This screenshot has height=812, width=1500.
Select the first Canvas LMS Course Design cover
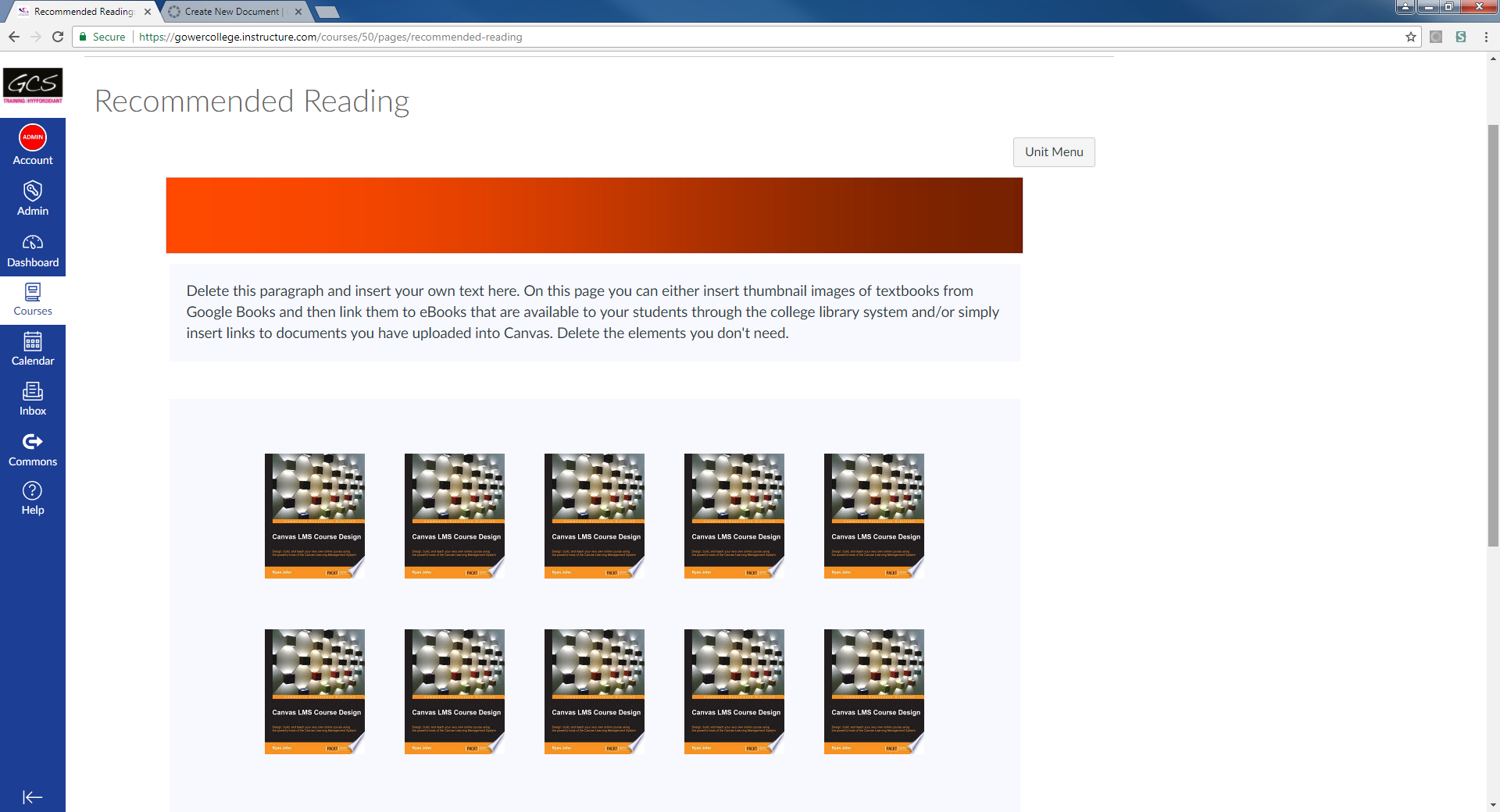314,515
